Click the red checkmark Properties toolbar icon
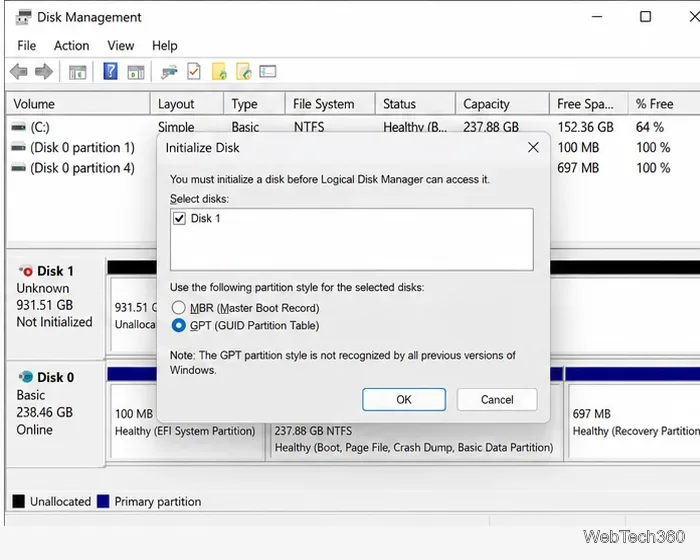This screenshot has height=560, width=700. (x=194, y=71)
